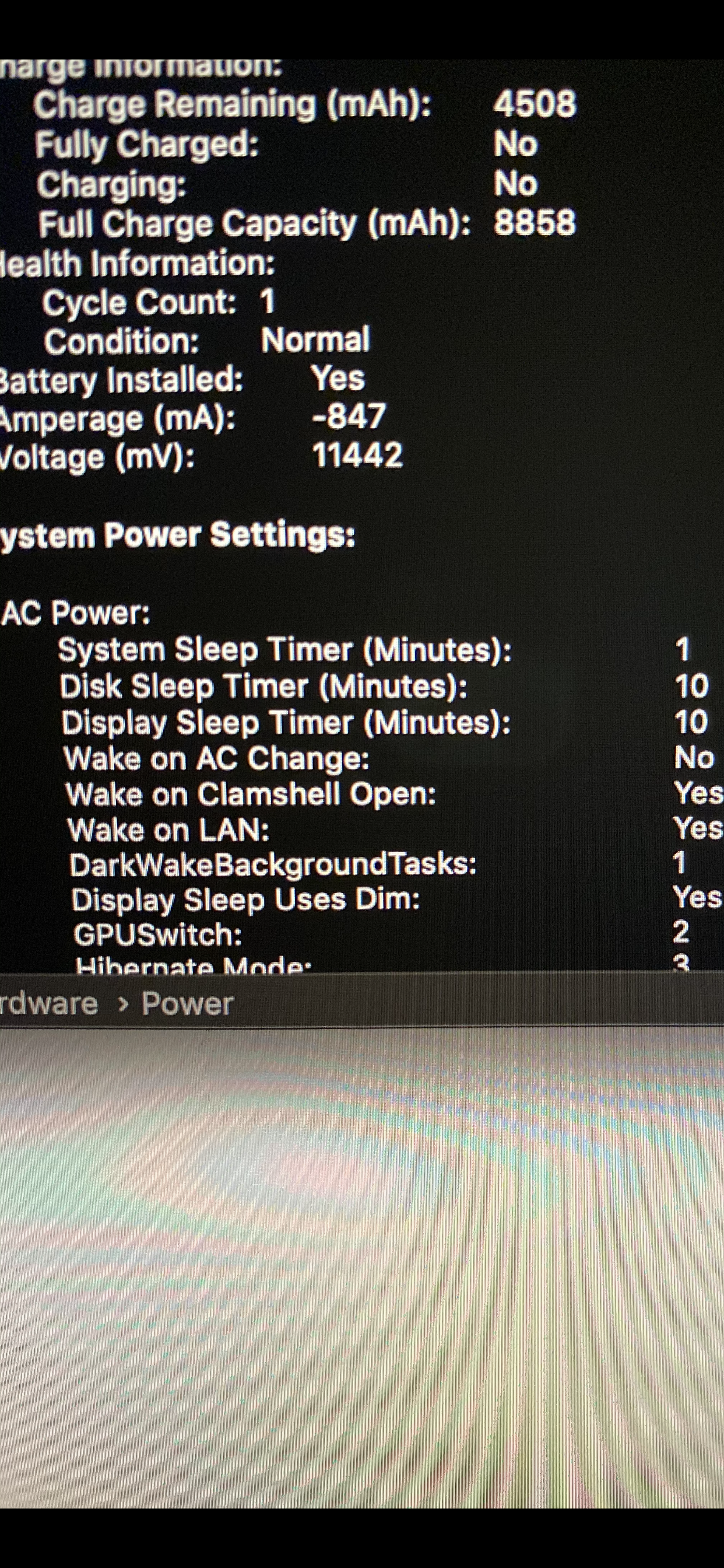
Task: Click the System Power Settings heading
Action: pyautogui.click(x=178, y=536)
